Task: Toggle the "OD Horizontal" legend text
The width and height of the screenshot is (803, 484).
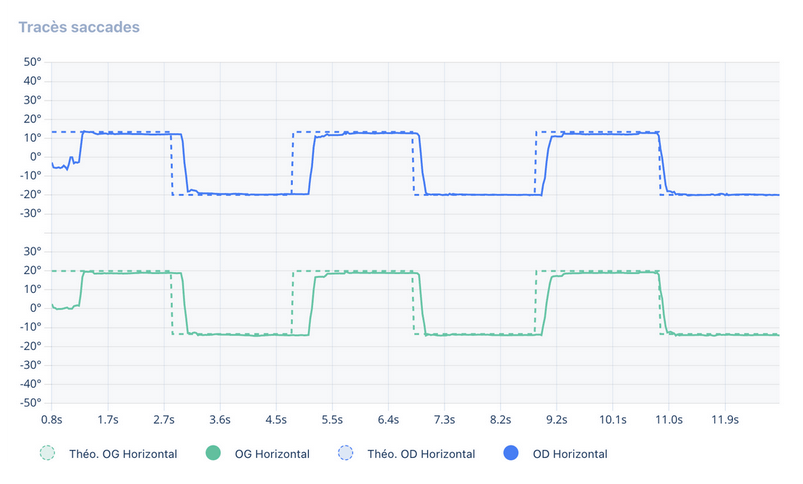Action: click(570, 454)
